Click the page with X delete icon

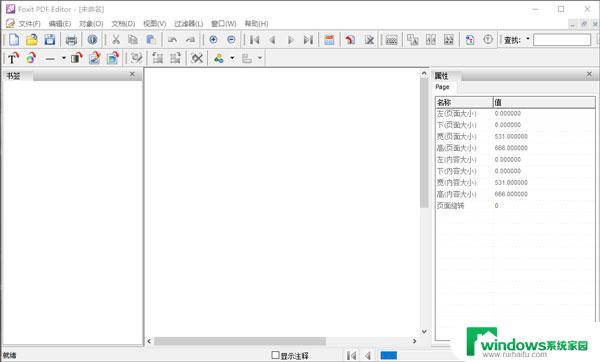[x=369, y=39]
